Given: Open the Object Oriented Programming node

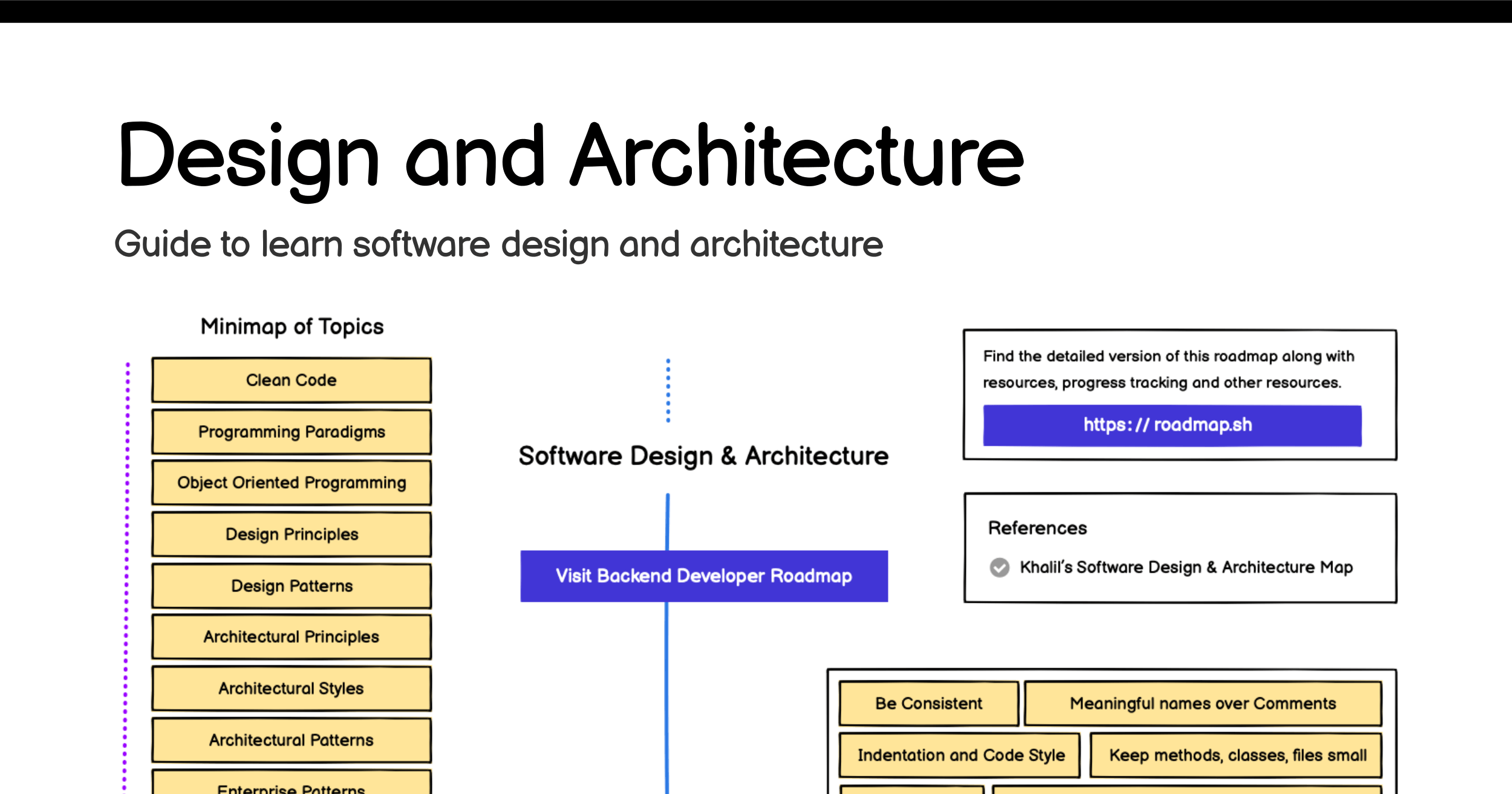Looking at the screenshot, I should (x=291, y=482).
